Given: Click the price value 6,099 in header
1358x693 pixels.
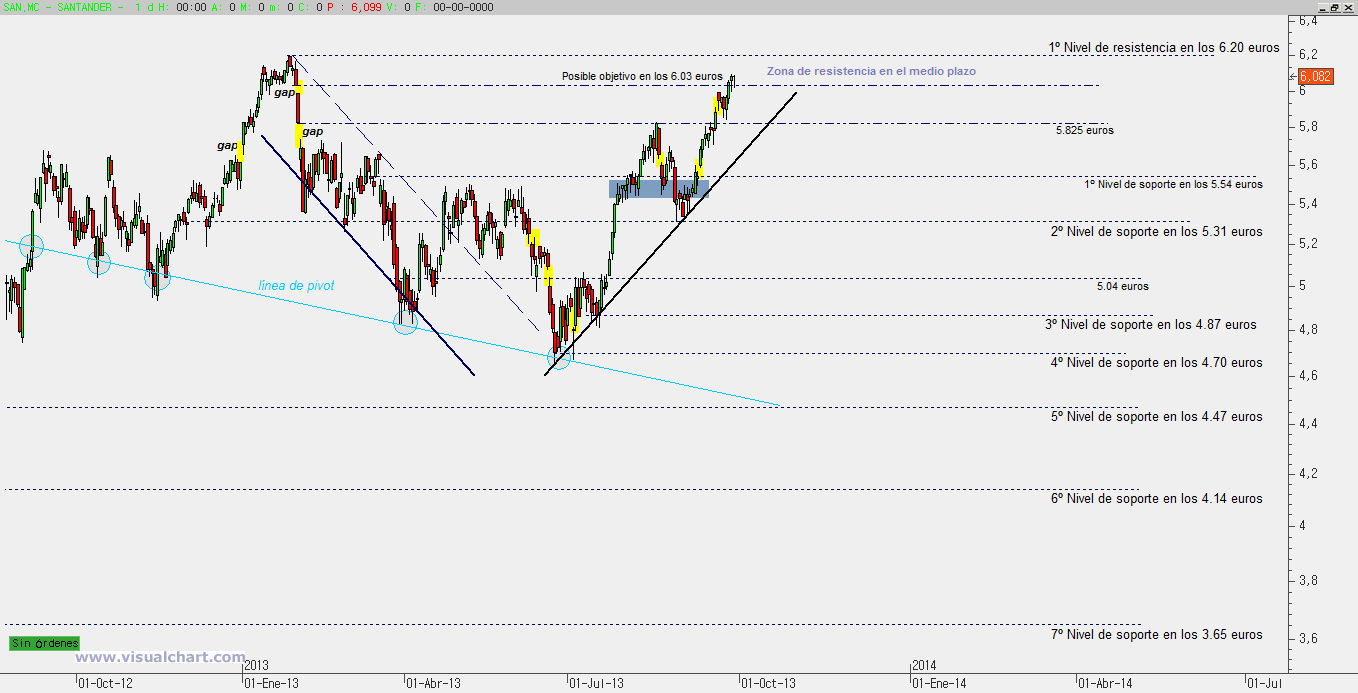Looking at the screenshot, I should tap(365, 7).
